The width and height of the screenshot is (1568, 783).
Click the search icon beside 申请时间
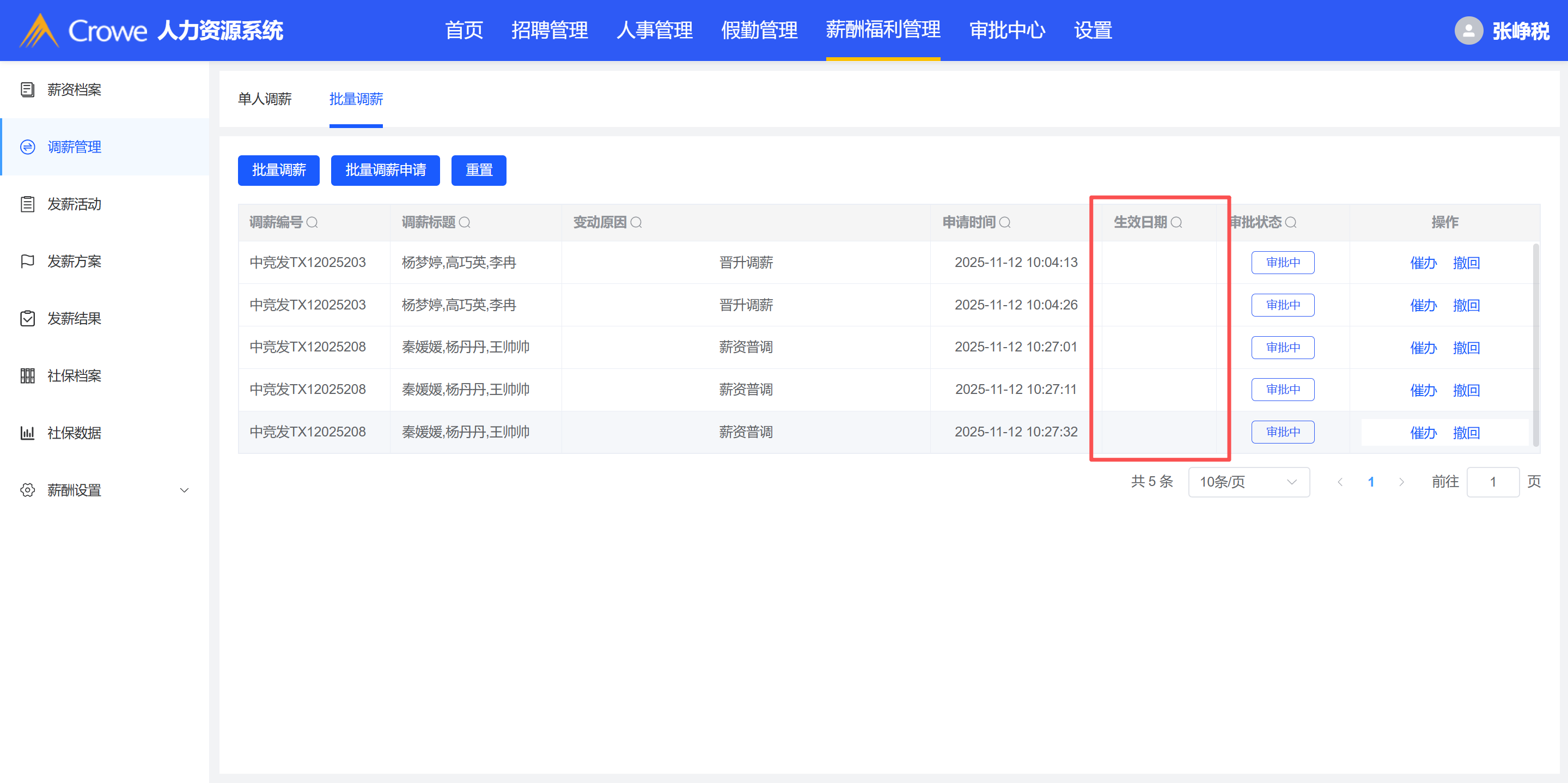point(1005,222)
